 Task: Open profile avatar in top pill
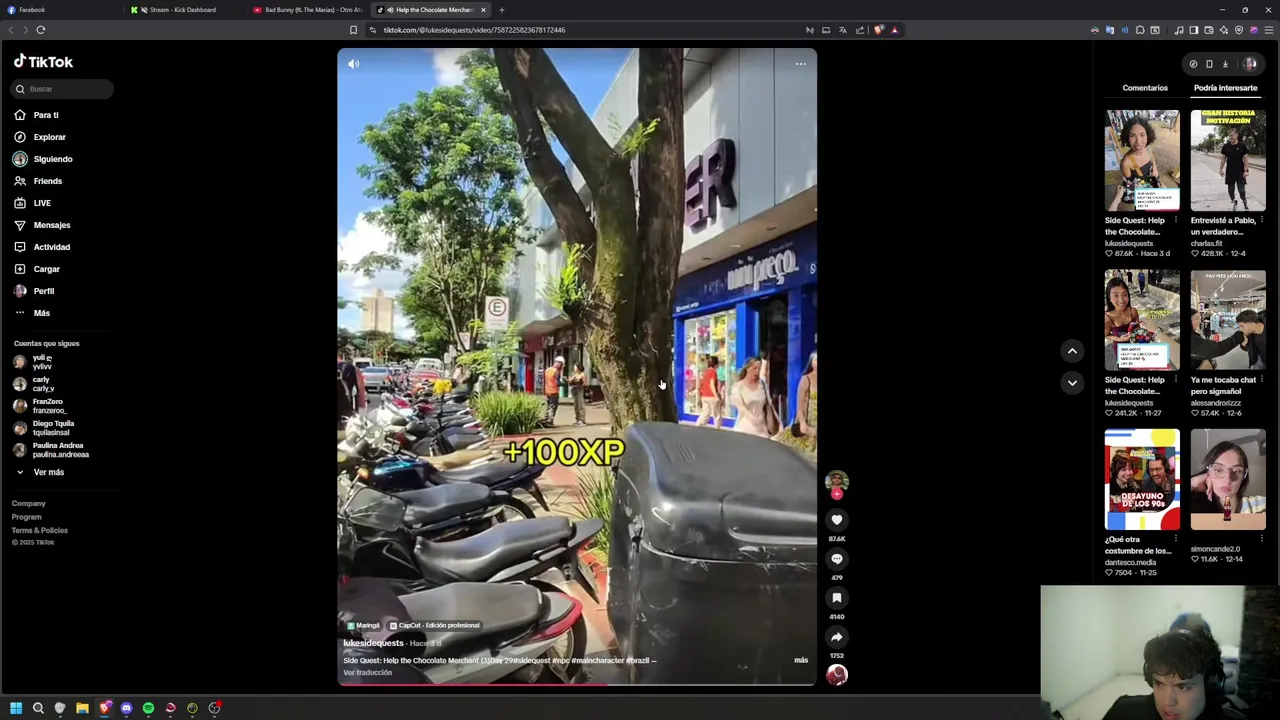[1249, 64]
